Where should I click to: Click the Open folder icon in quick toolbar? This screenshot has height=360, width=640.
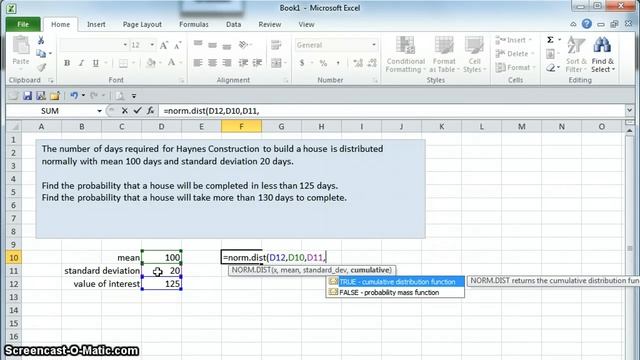(55, 96)
